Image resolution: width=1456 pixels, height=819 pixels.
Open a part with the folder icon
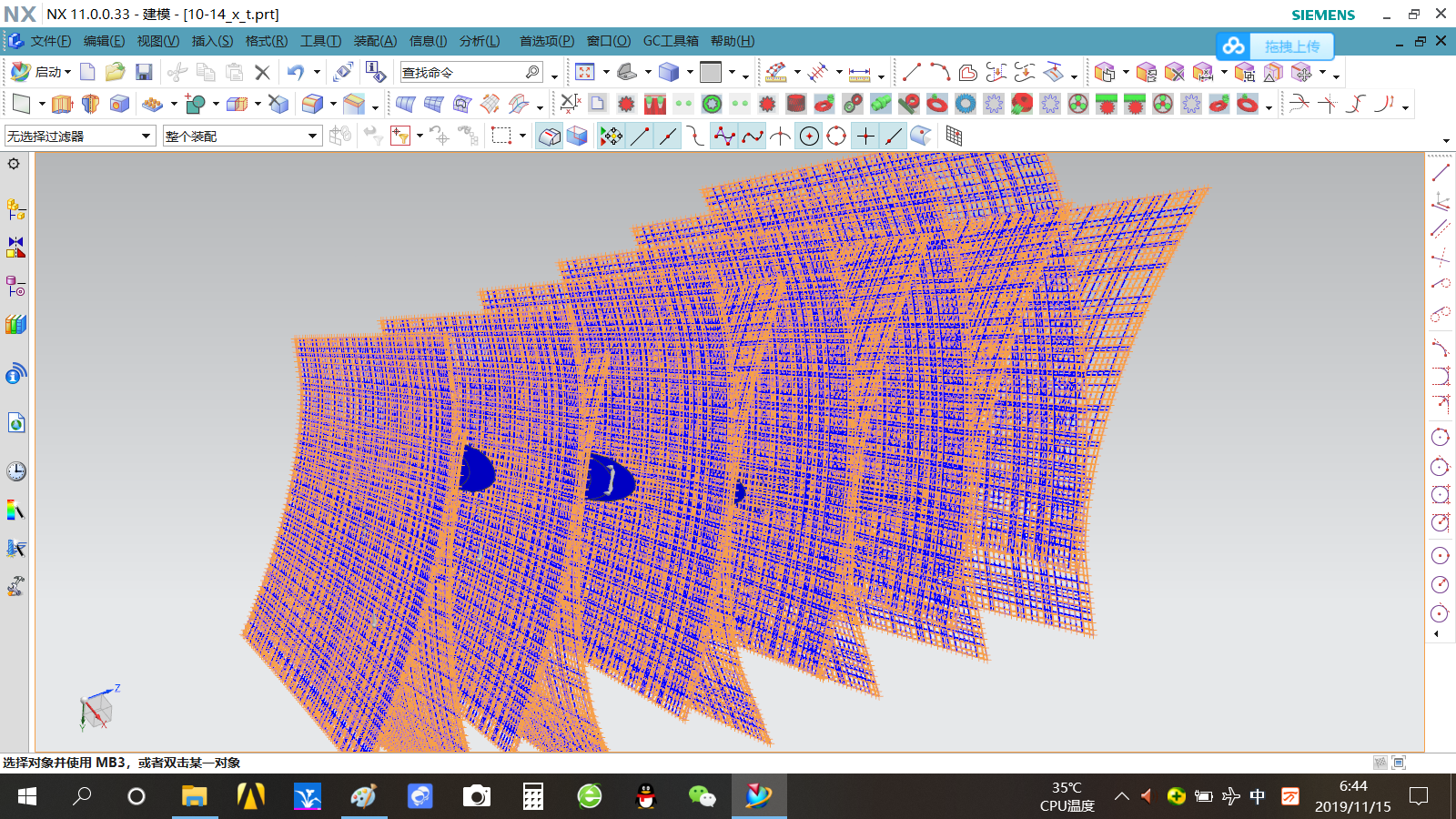click(115, 72)
